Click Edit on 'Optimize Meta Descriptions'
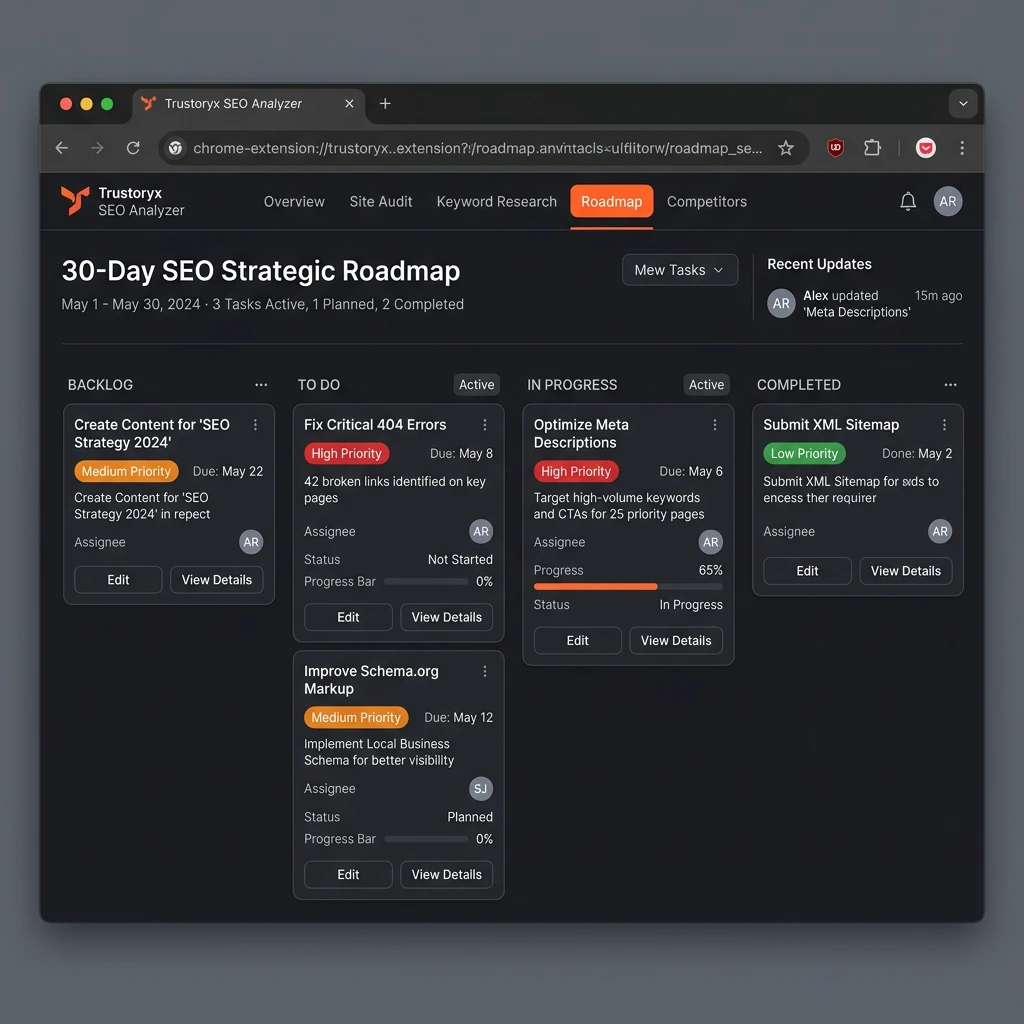Image resolution: width=1024 pixels, height=1024 pixels. pos(577,641)
